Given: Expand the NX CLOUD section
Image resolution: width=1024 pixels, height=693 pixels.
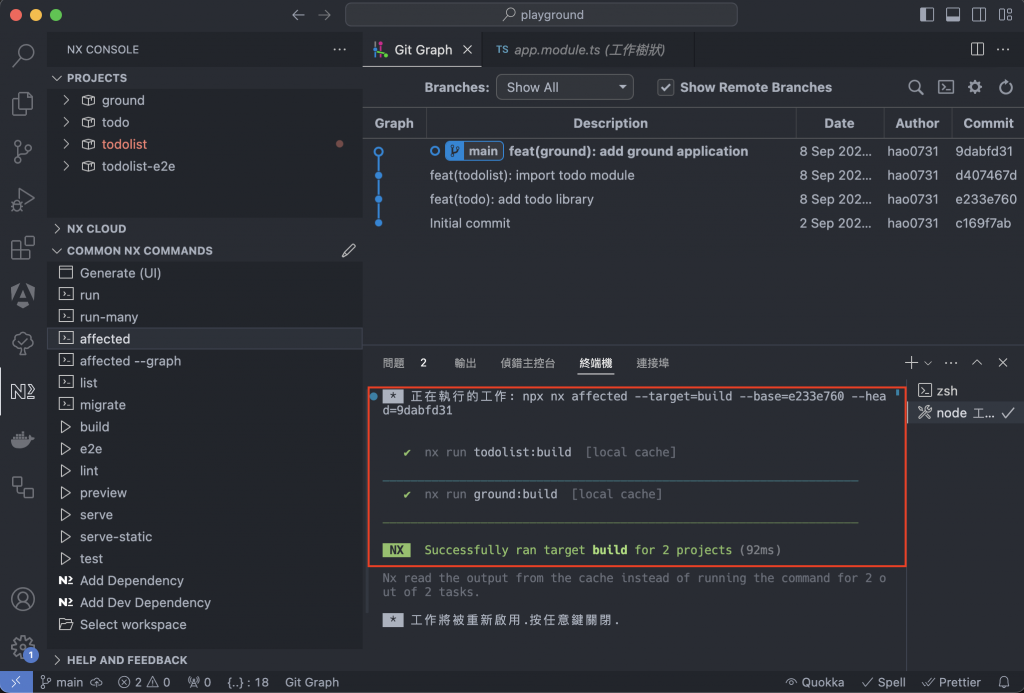Looking at the screenshot, I should pyautogui.click(x=57, y=229).
